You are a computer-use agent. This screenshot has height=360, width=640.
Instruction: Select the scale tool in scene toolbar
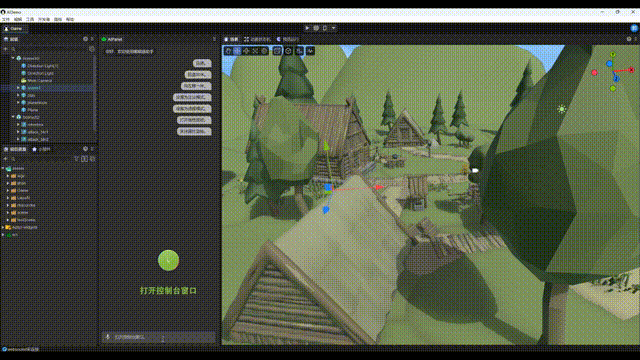click(256, 51)
